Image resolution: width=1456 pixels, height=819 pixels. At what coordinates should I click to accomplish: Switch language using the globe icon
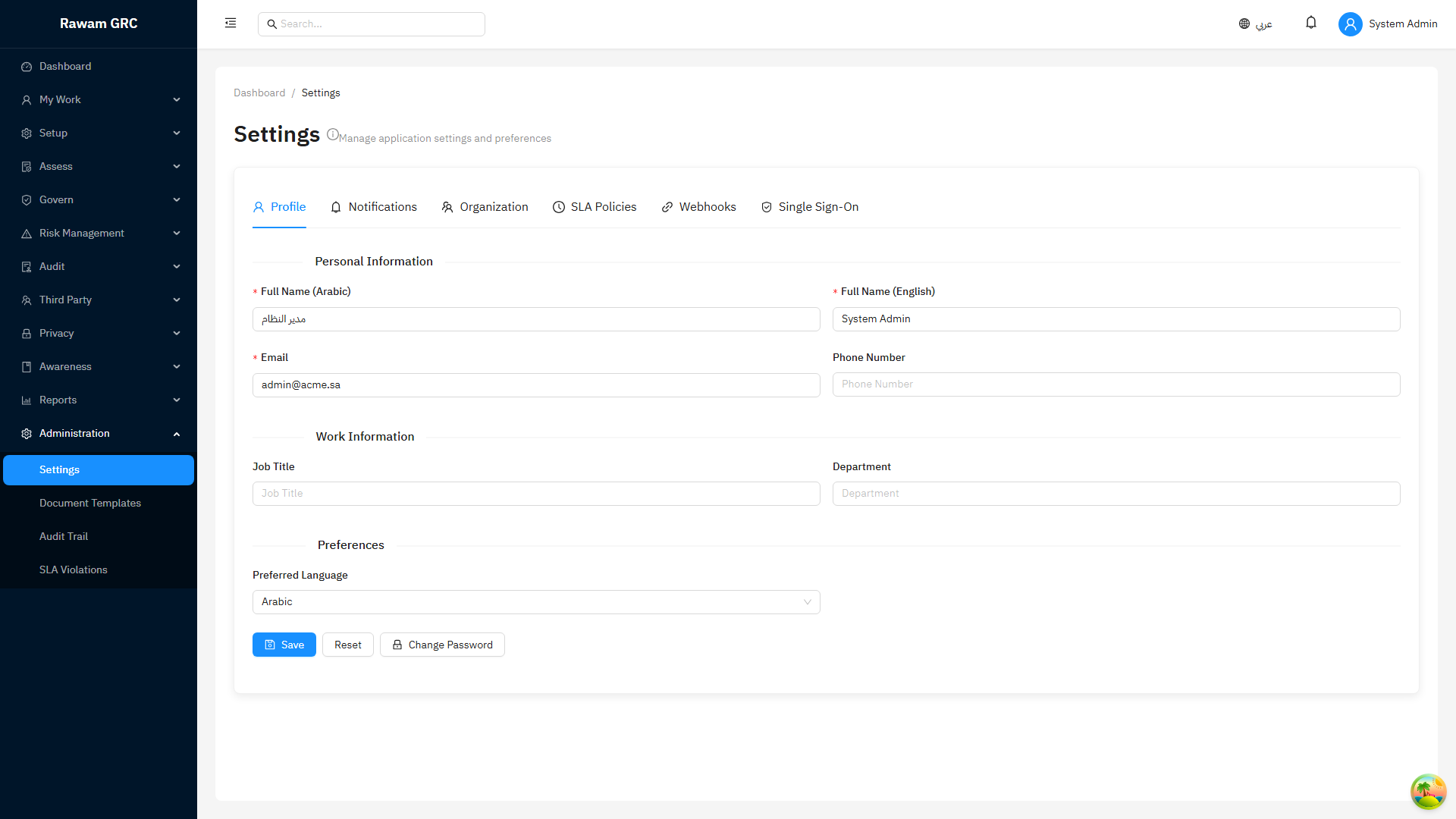coord(1244,24)
